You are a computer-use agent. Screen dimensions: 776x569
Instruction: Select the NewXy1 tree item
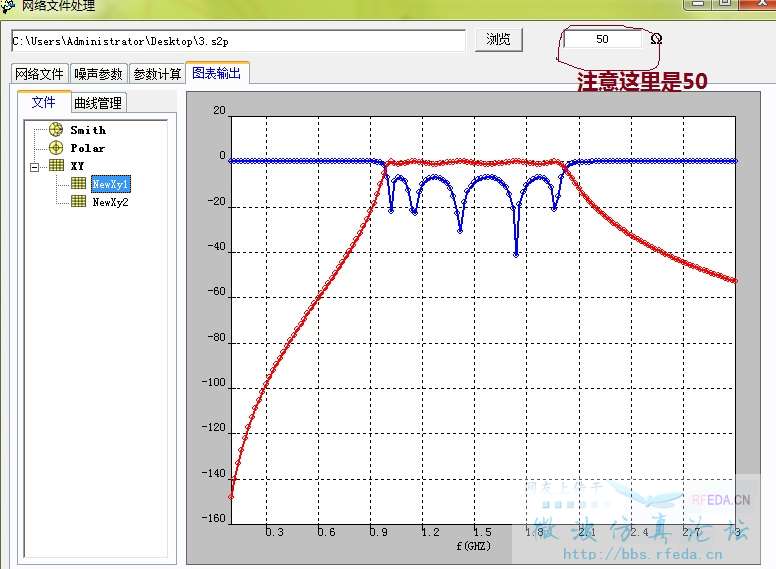coord(111,184)
